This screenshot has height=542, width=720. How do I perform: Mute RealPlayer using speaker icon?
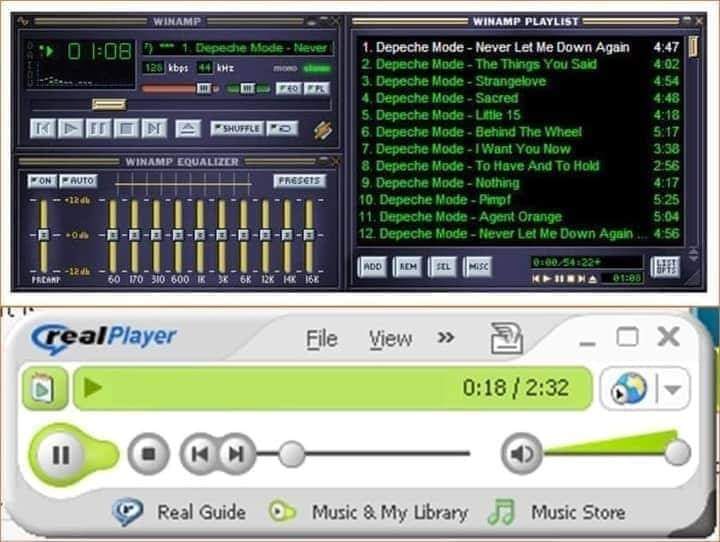pos(522,454)
